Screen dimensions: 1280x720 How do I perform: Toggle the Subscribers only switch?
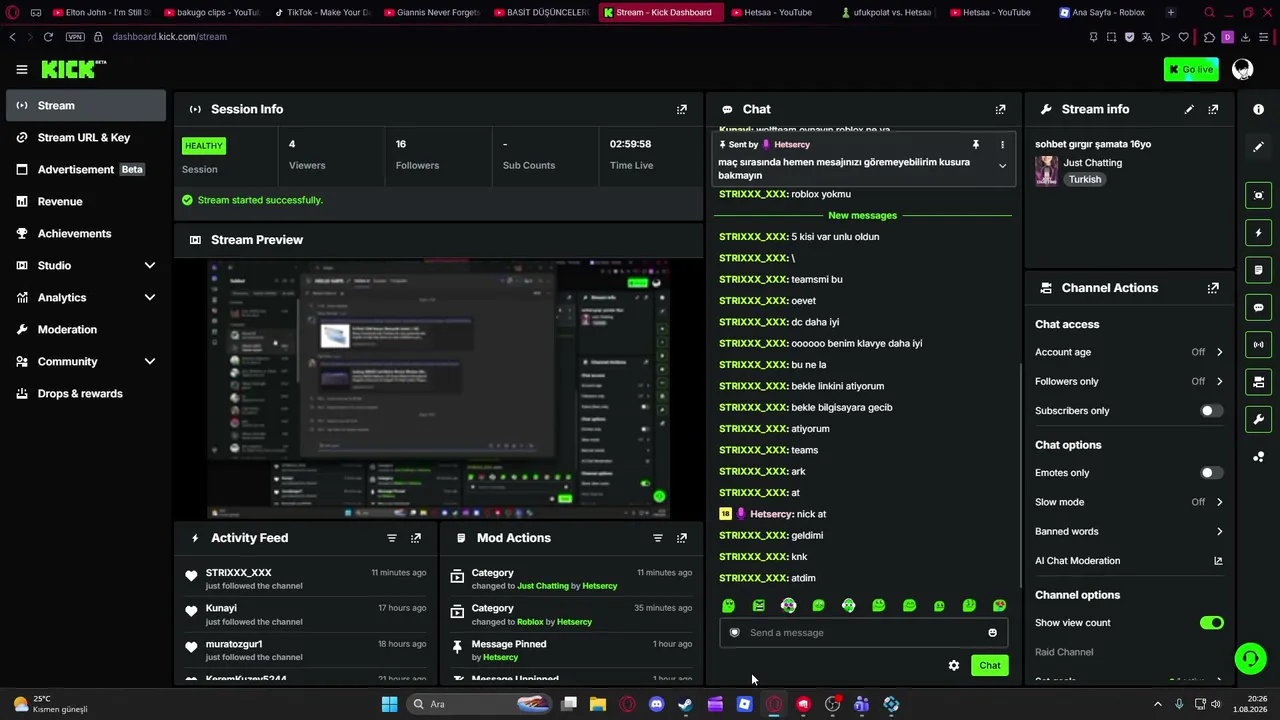pos(1211,411)
